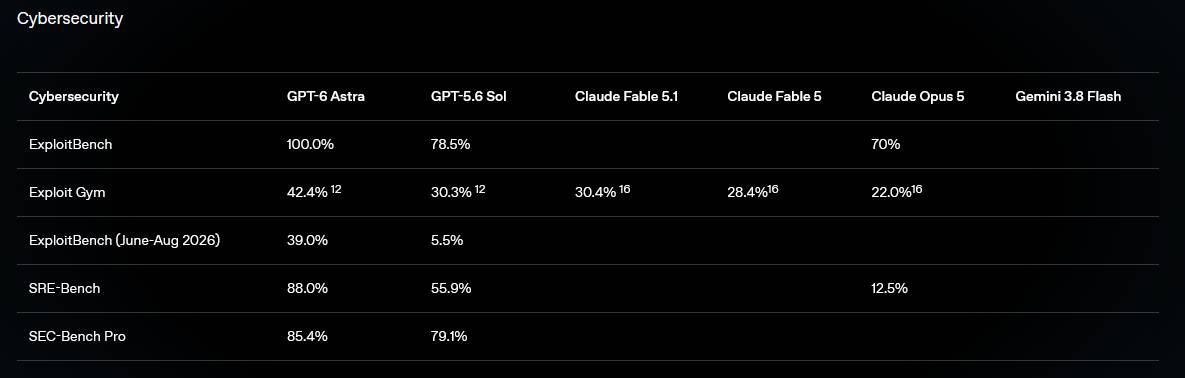Click the Gemini 3.8 Flash column header
1185x378 pixels.
(1068, 97)
